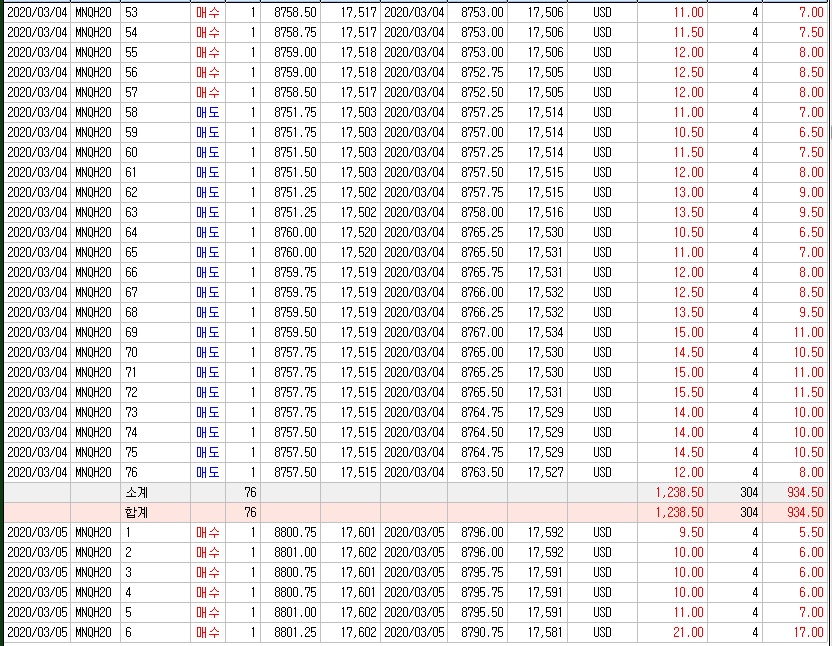Click gross profit 13.50 in row 68
Viewport: 832px width, 646px height.
pyautogui.click(x=688, y=312)
